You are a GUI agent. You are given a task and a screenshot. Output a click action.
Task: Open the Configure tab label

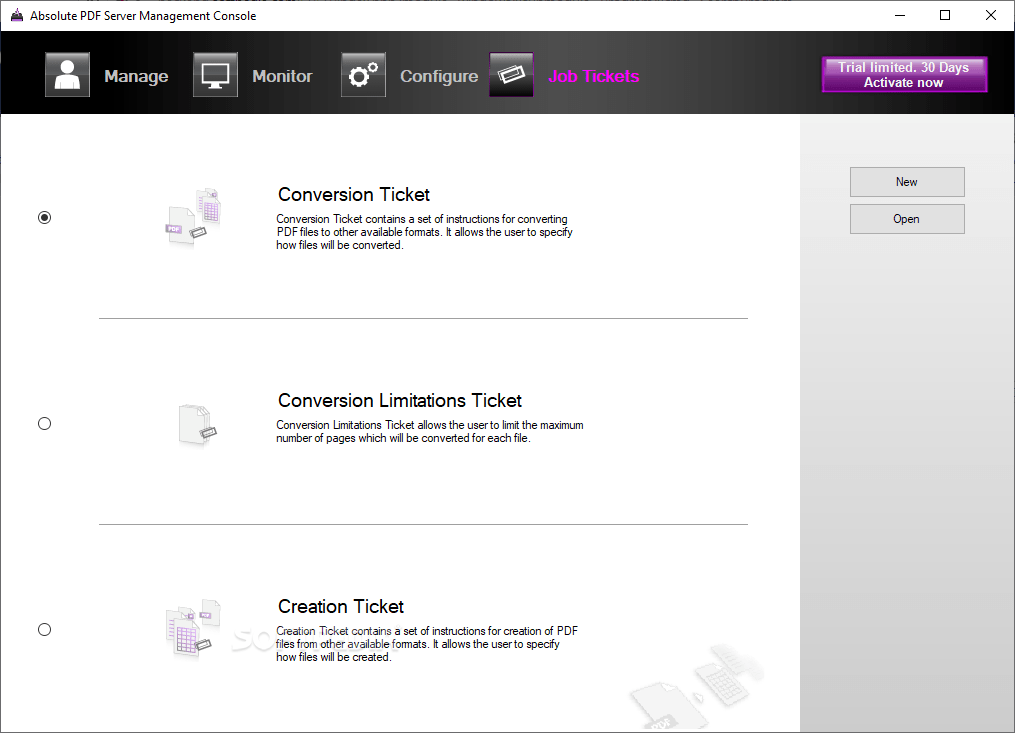[439, 76]
